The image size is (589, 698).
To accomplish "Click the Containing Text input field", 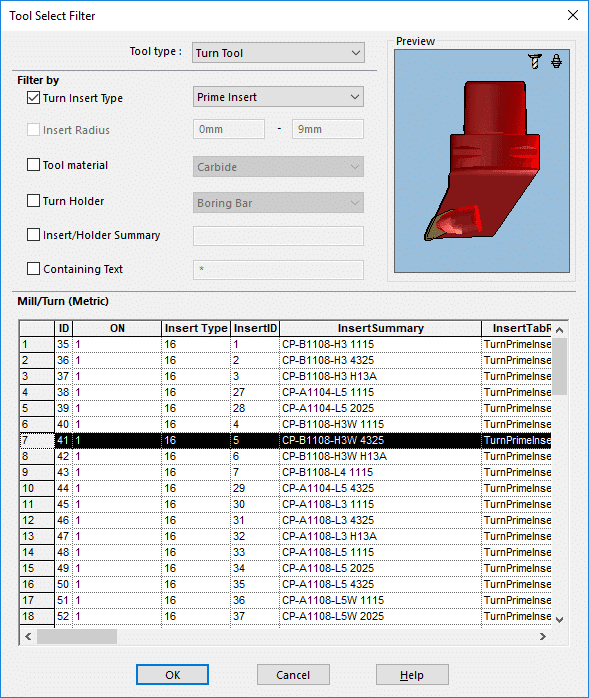I will [x=278, y=270].
